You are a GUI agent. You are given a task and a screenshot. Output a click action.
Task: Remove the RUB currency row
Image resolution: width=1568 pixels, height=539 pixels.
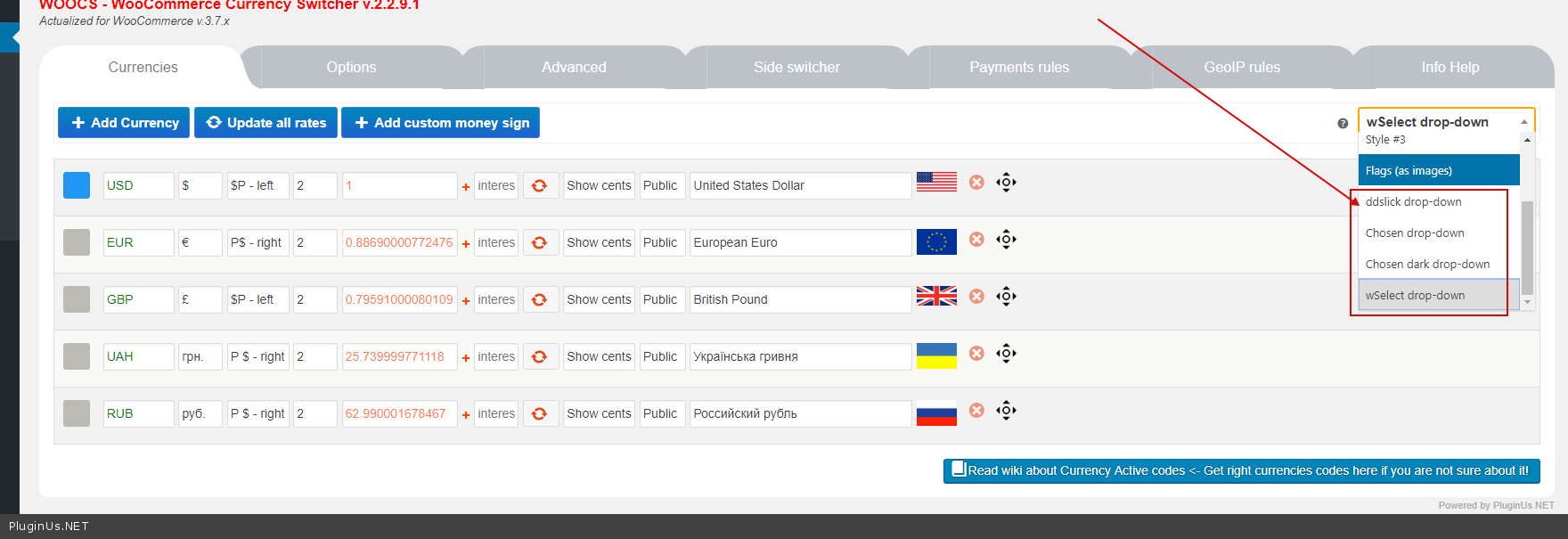(976, 411)
